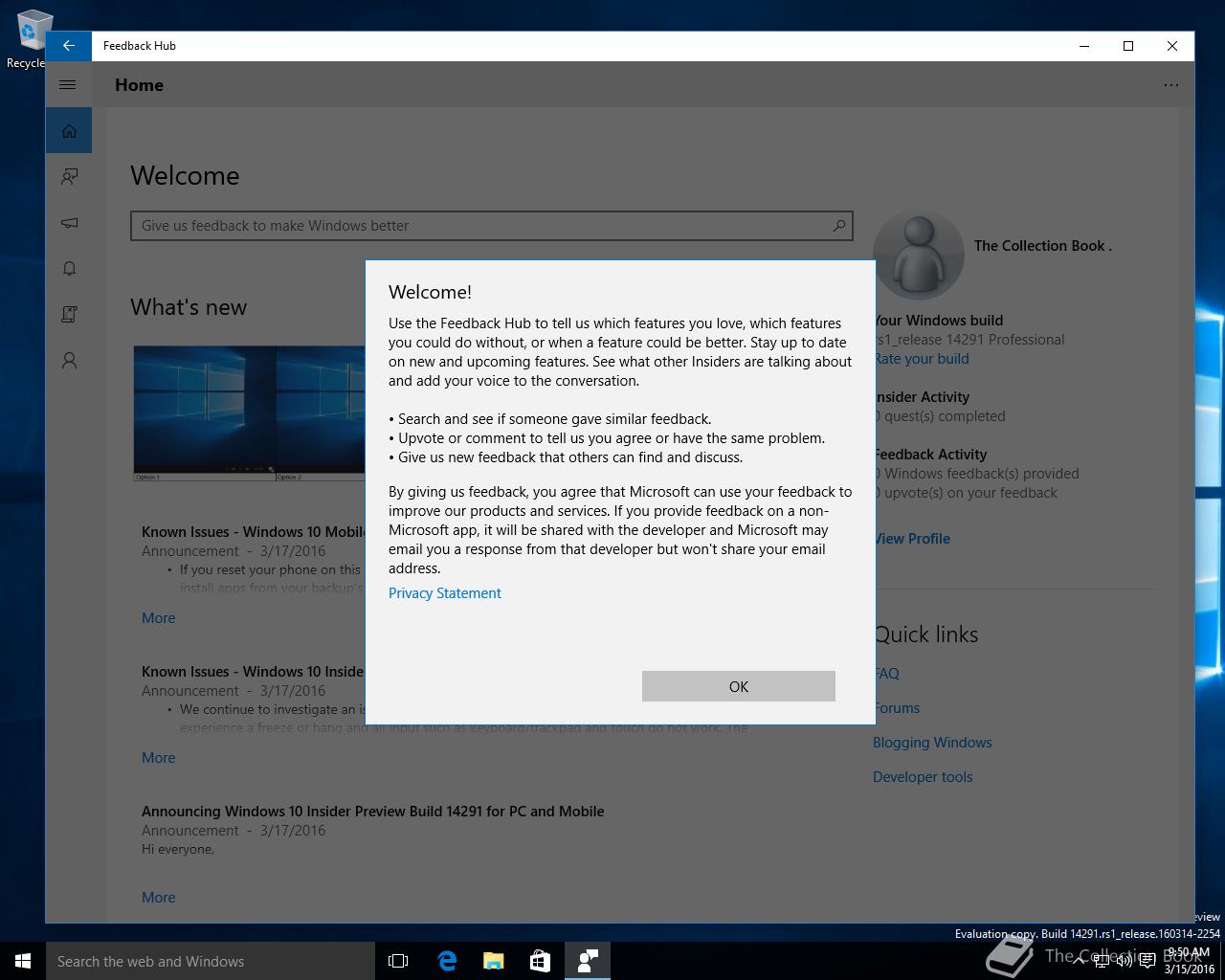Screen dimensions: 1225x980
Task: Open the Quests icon in the sidebar
Action: click(69, 314)
